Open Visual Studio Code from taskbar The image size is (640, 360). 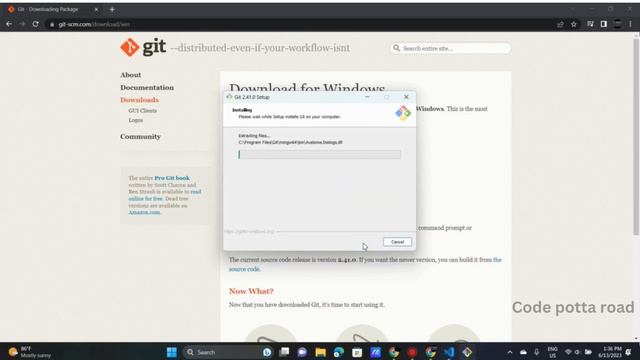(x=449, y=352)
